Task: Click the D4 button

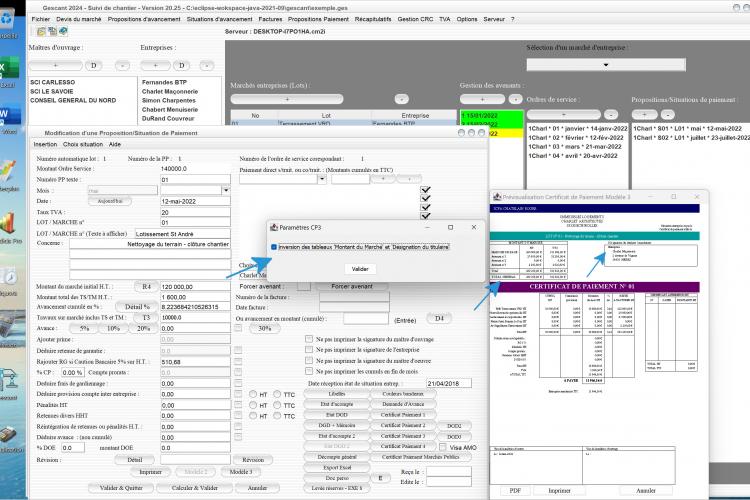Action: 439,318
